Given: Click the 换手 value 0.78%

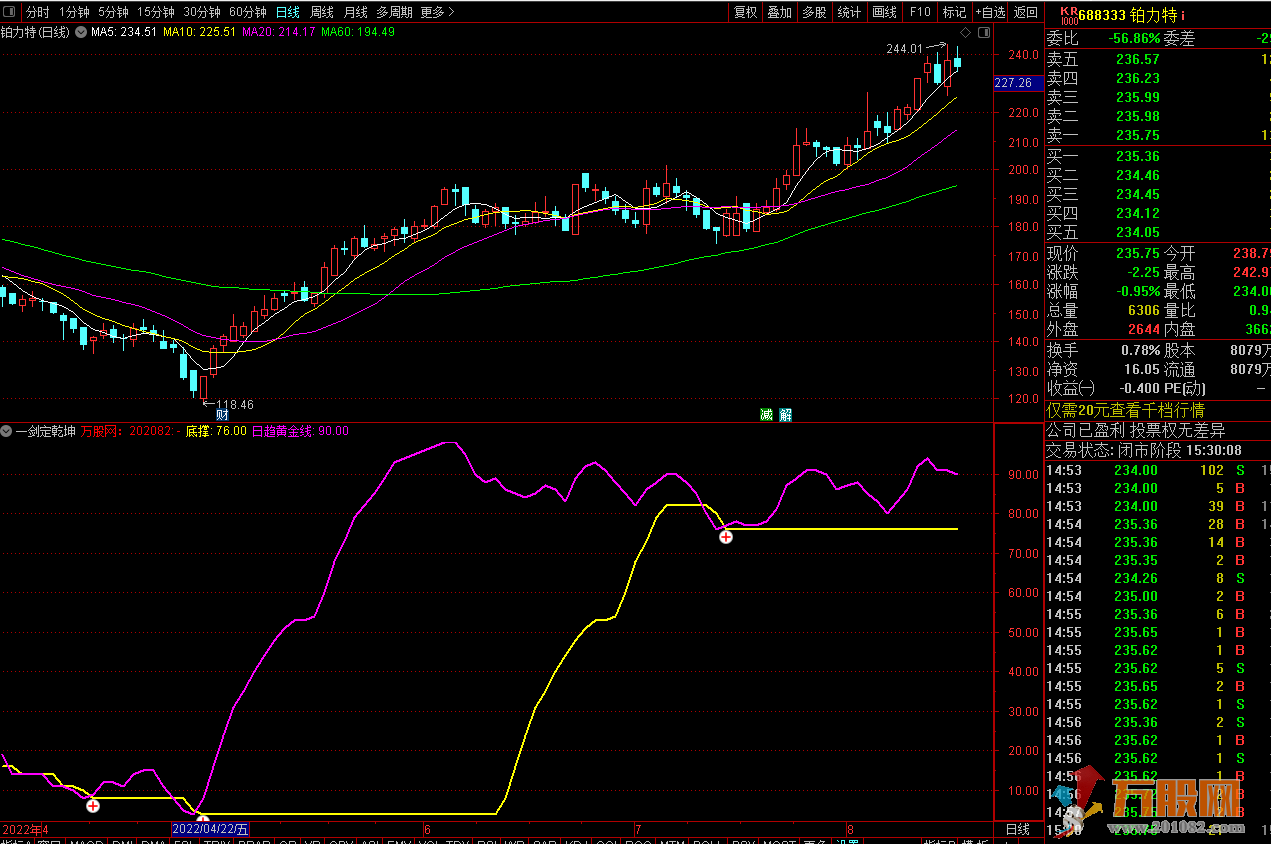Looking at the screenshot, I should [x=1141, y=350].
